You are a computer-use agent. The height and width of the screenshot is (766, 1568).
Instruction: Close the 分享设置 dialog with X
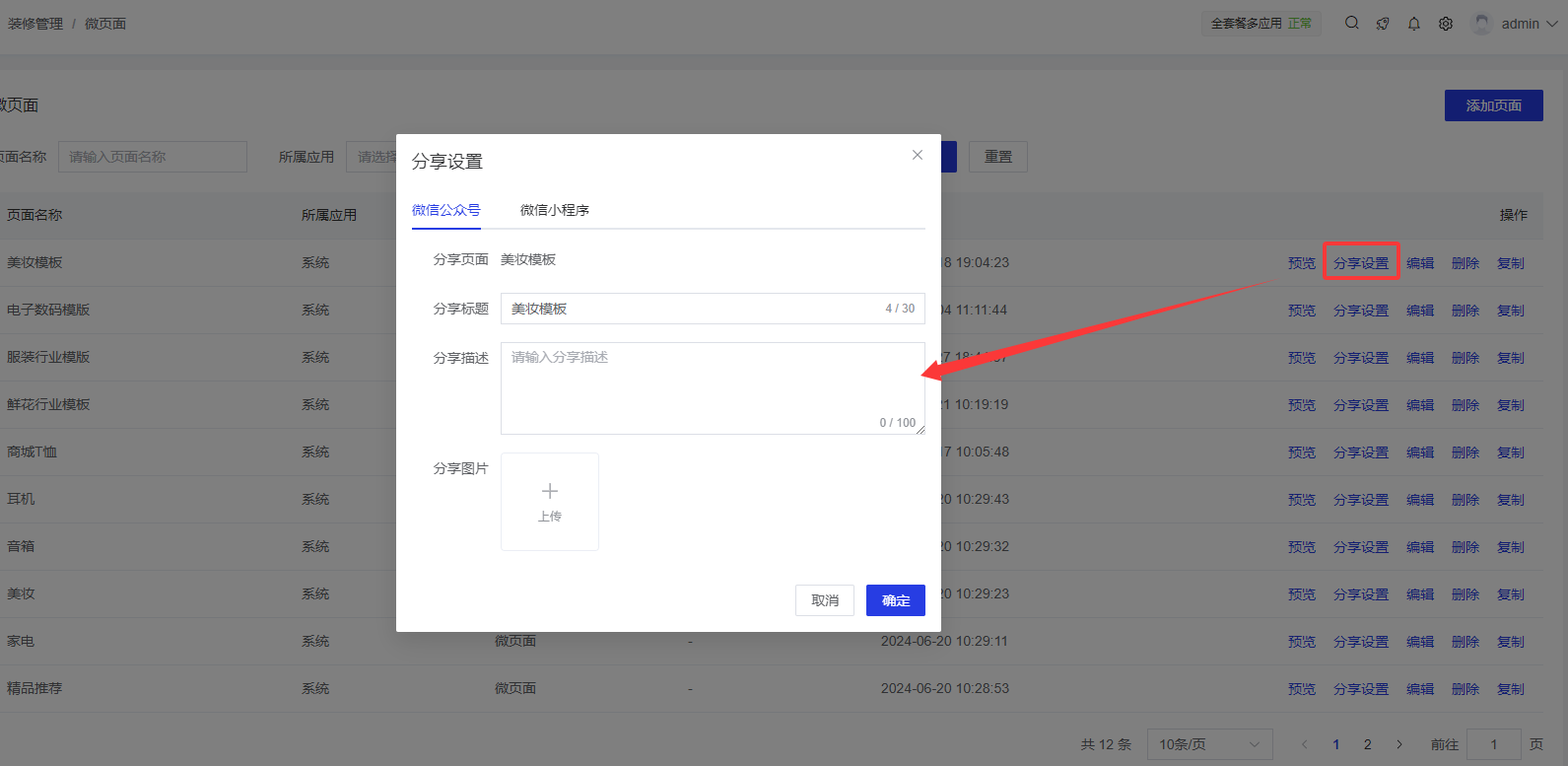point(918,155)
